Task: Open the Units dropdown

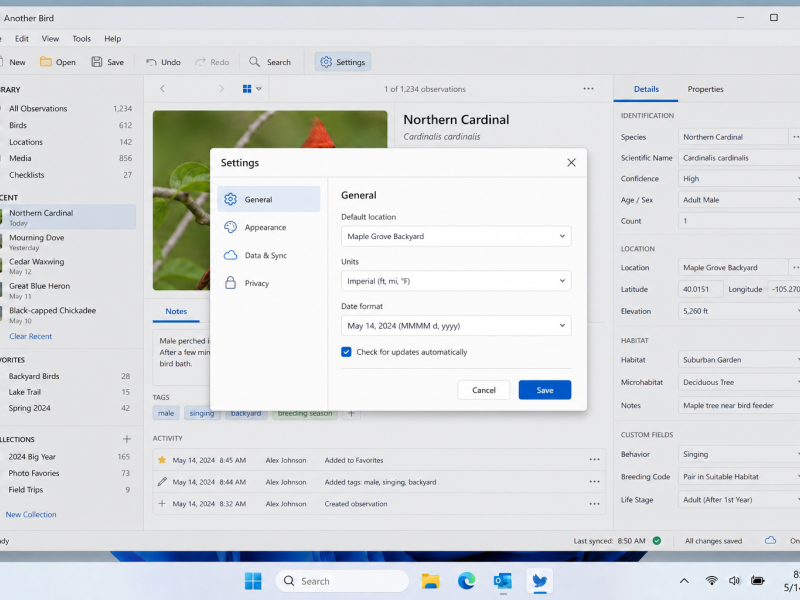Action: click(x=456, y=281)
